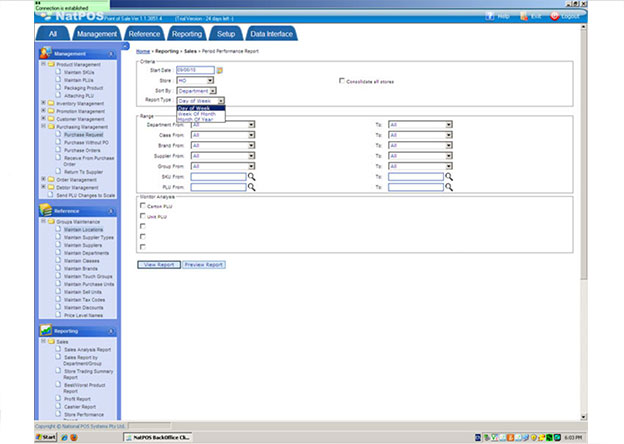Open Sales Analysis Report link
The width and height of the screenshot is (624, 444).
click(88, 350)
